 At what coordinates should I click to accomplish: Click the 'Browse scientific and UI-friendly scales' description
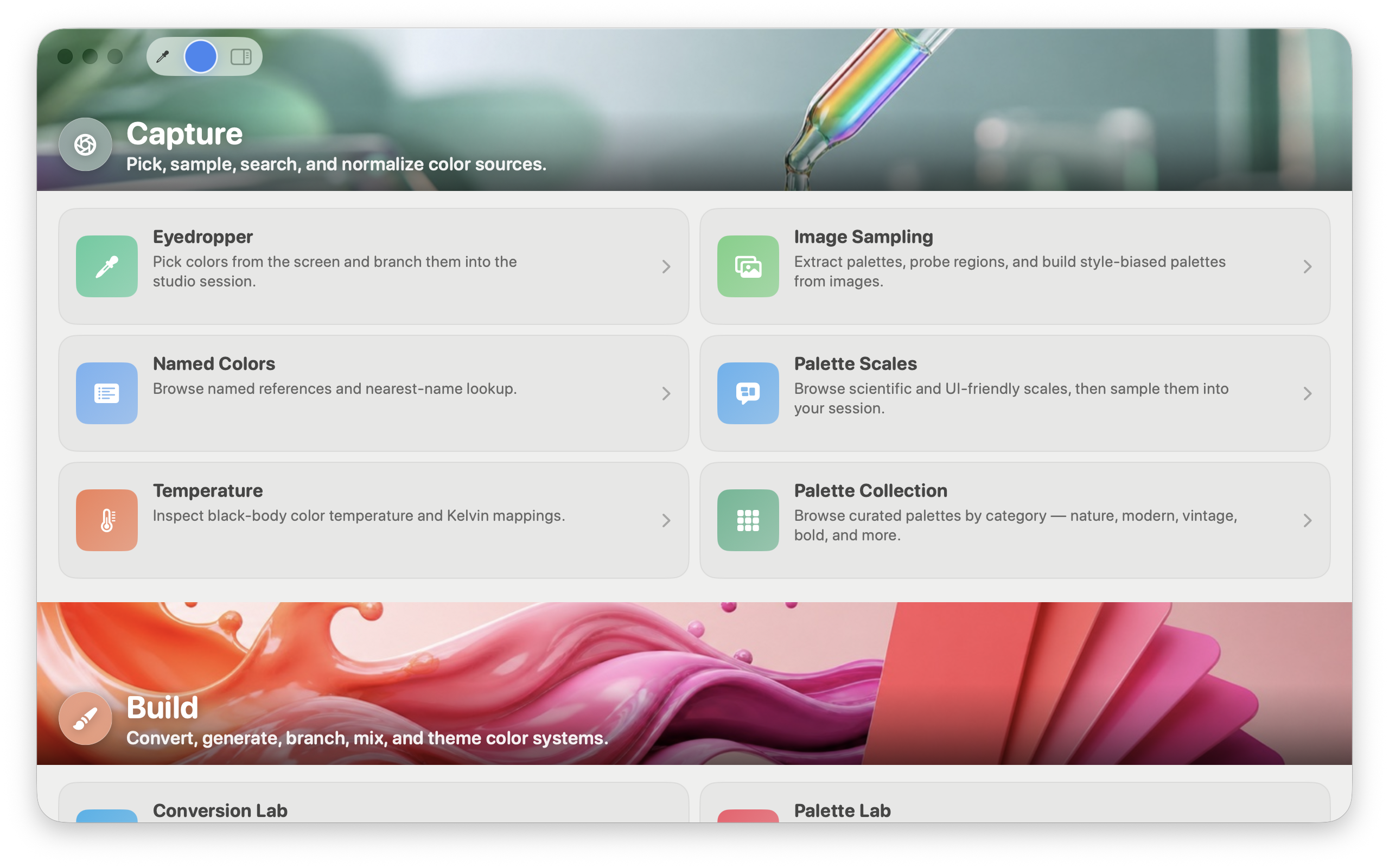1011,398
